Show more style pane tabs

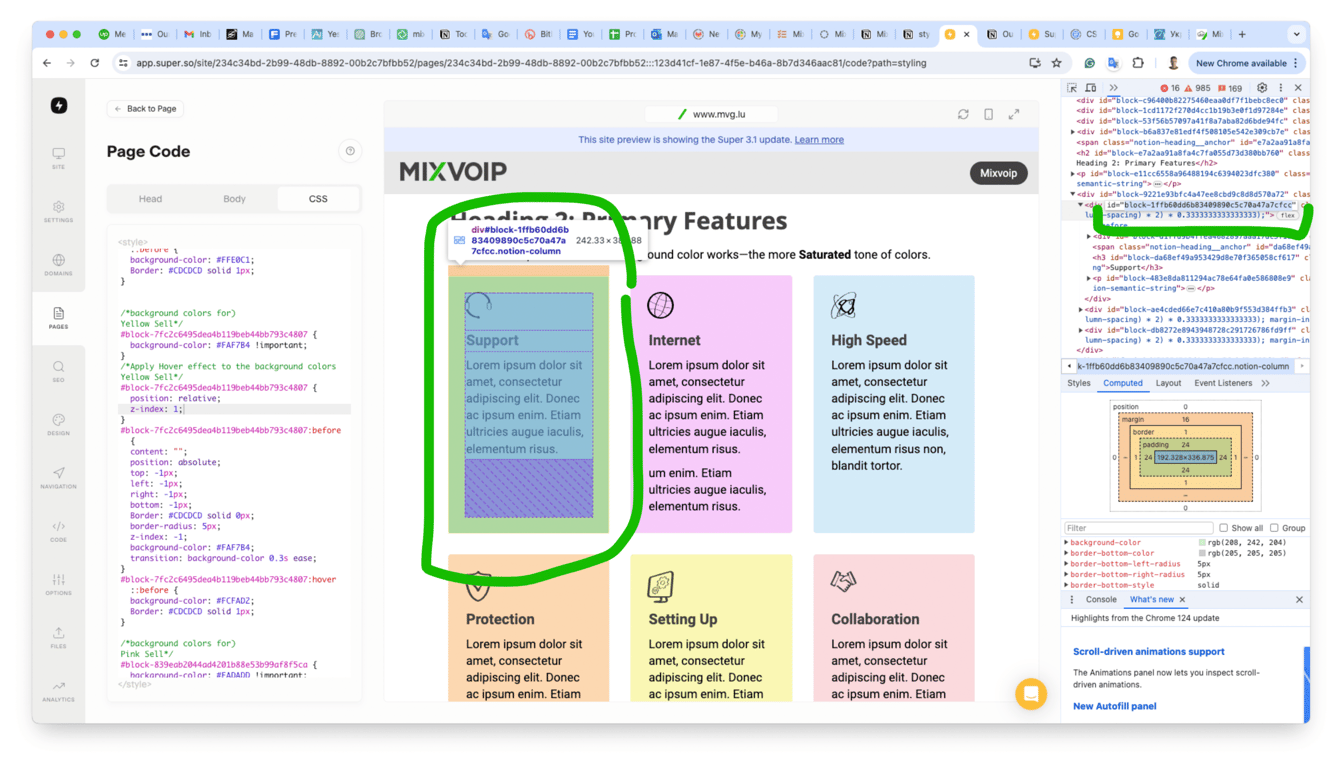(x=1266, y=383)
